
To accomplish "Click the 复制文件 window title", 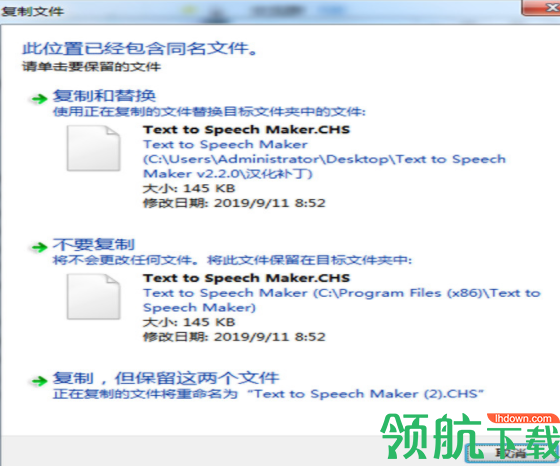I will (x=33, y=11).
